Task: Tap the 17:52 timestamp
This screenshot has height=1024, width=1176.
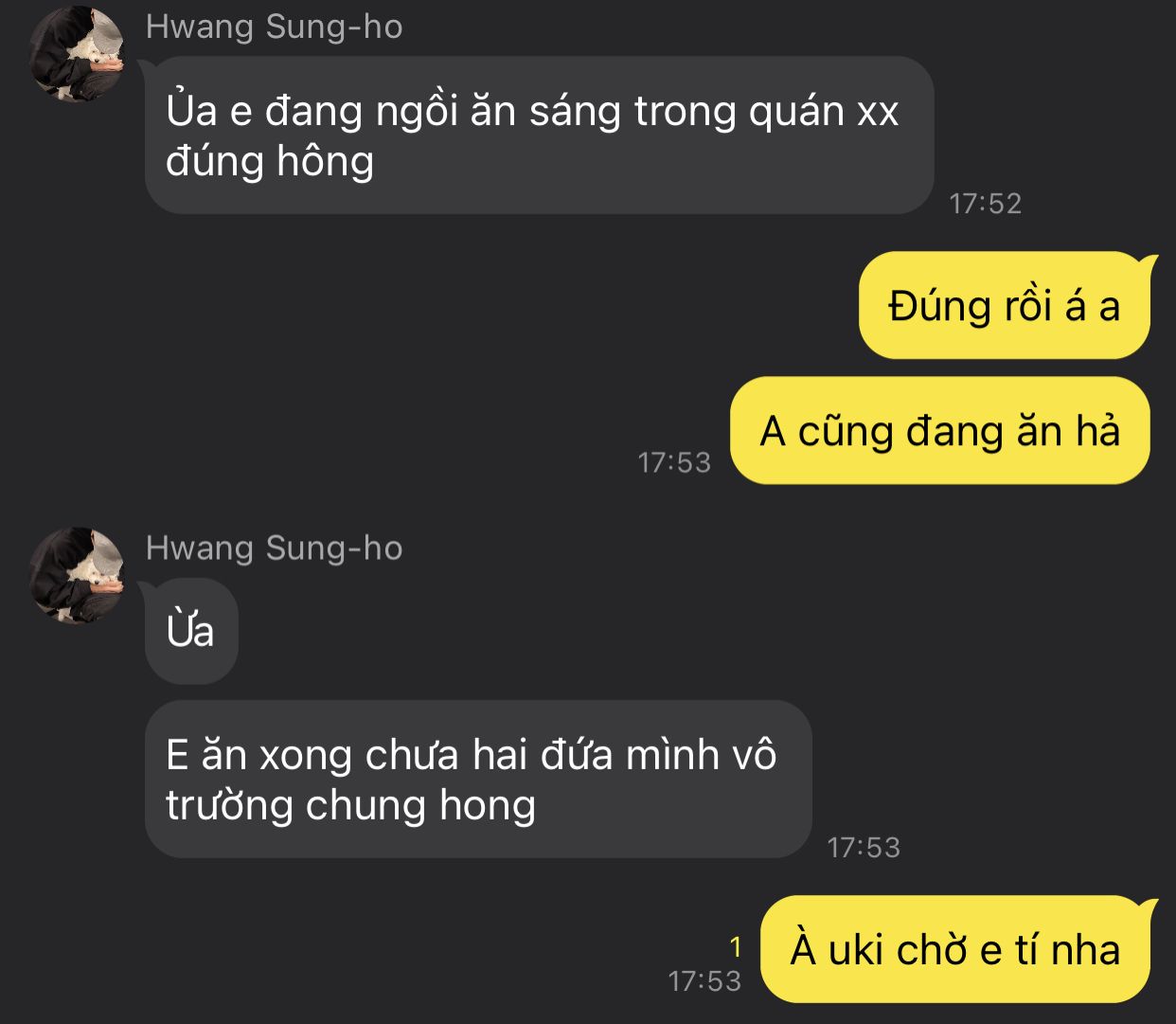Action: [x=986, y=204]
